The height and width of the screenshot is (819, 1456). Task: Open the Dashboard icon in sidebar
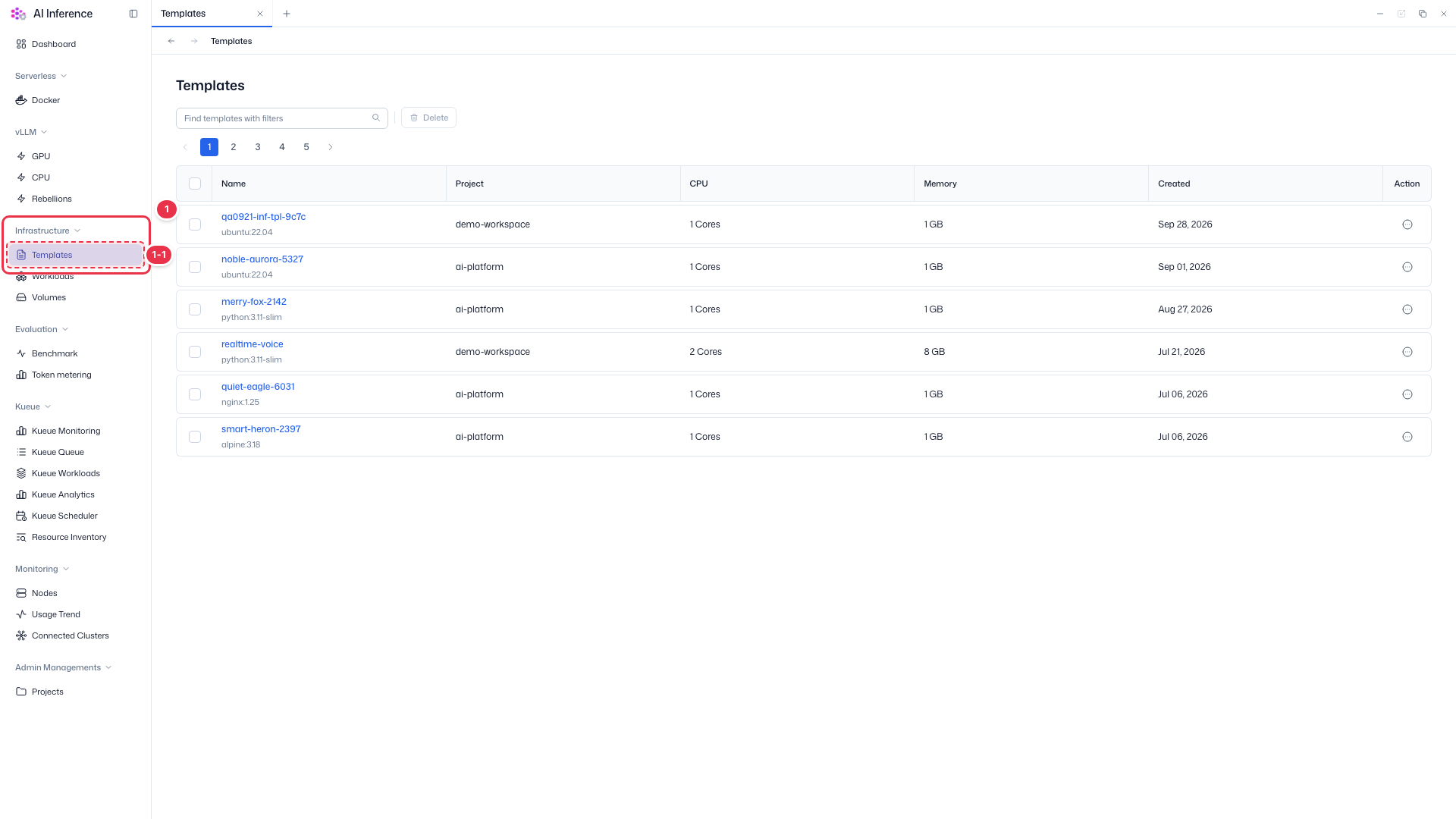click(x=21, y=44)
